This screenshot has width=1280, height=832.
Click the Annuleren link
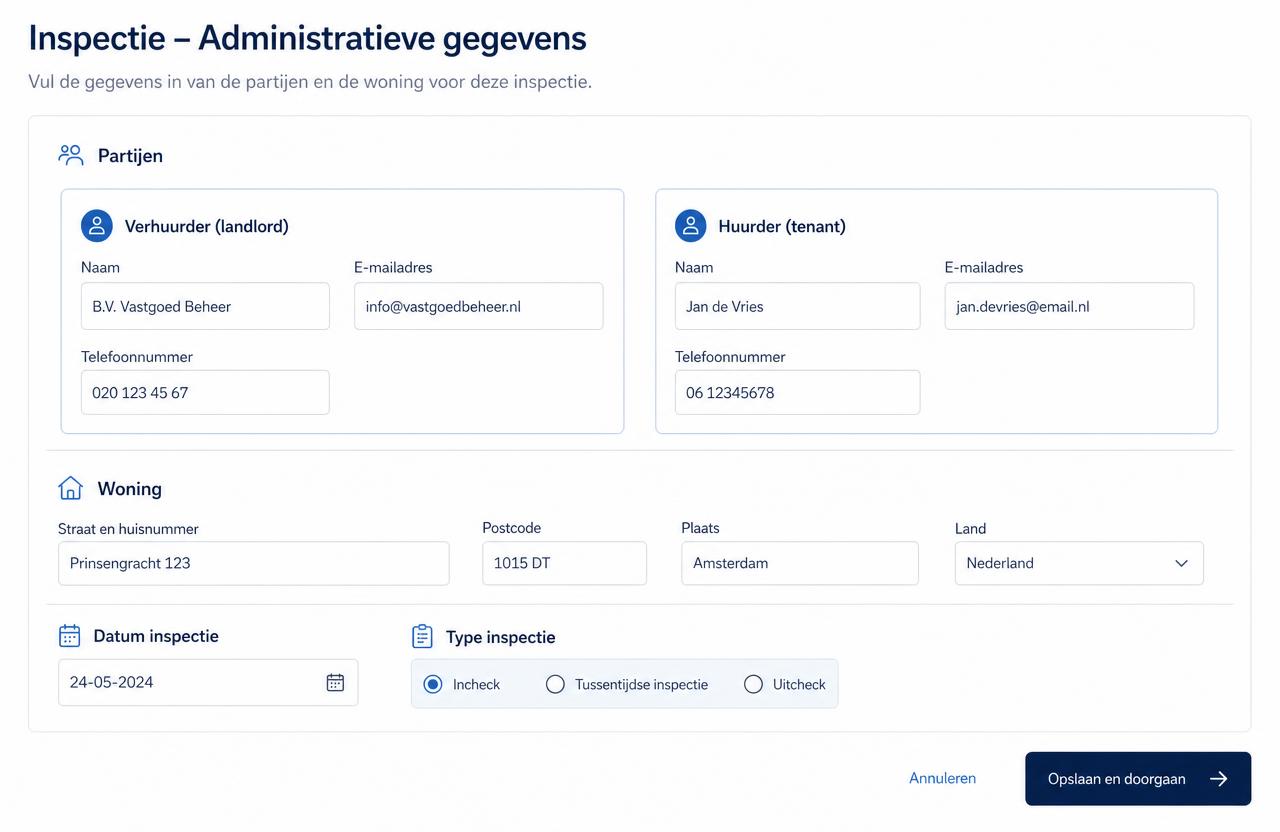[x=942, y=778]
